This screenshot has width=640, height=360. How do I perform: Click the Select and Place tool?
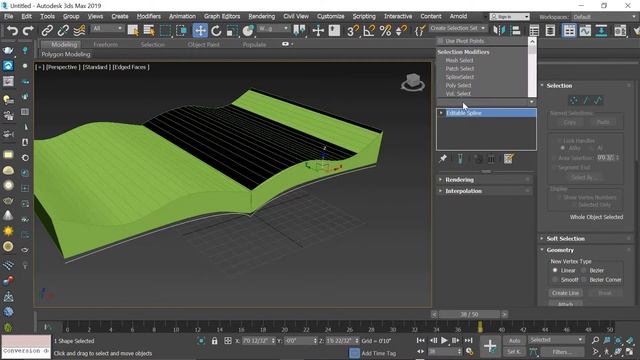pos(248,31)
